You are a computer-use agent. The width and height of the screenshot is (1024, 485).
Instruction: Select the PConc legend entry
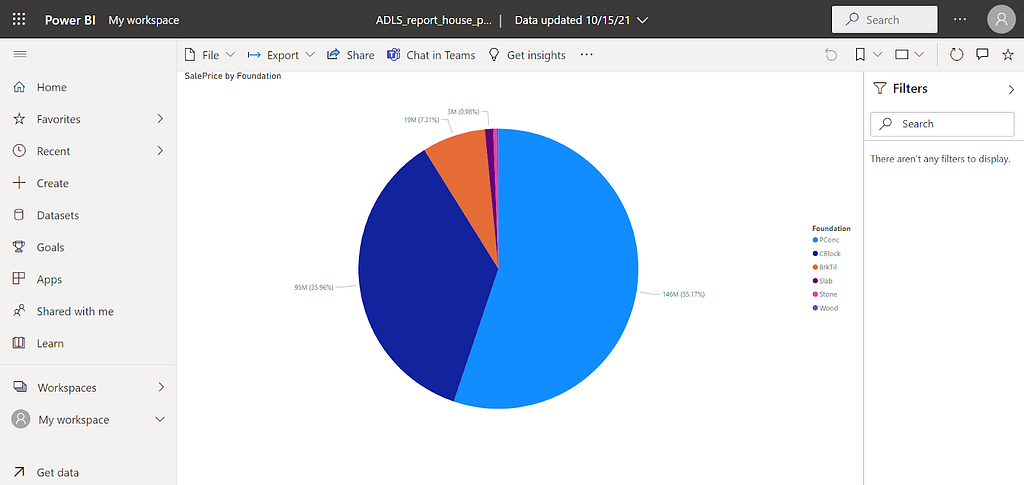(825, 240)
